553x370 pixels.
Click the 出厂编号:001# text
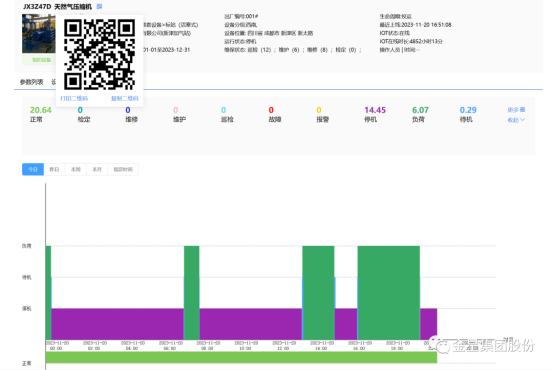tap(241, 16)
